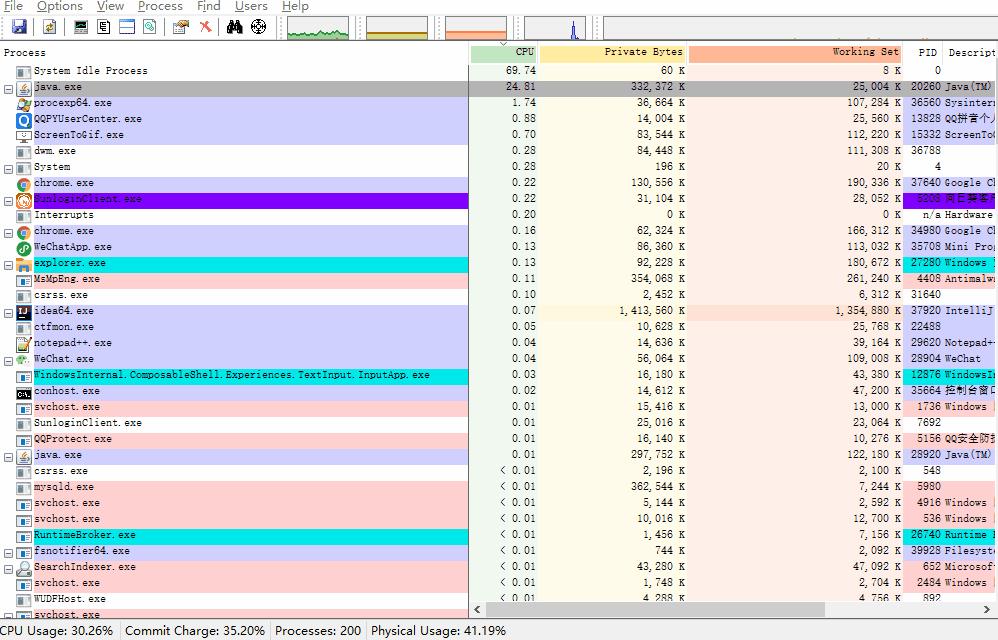998x640 pixels.
Task: Open System Information from the toolbar
Action: click(81, 27)
